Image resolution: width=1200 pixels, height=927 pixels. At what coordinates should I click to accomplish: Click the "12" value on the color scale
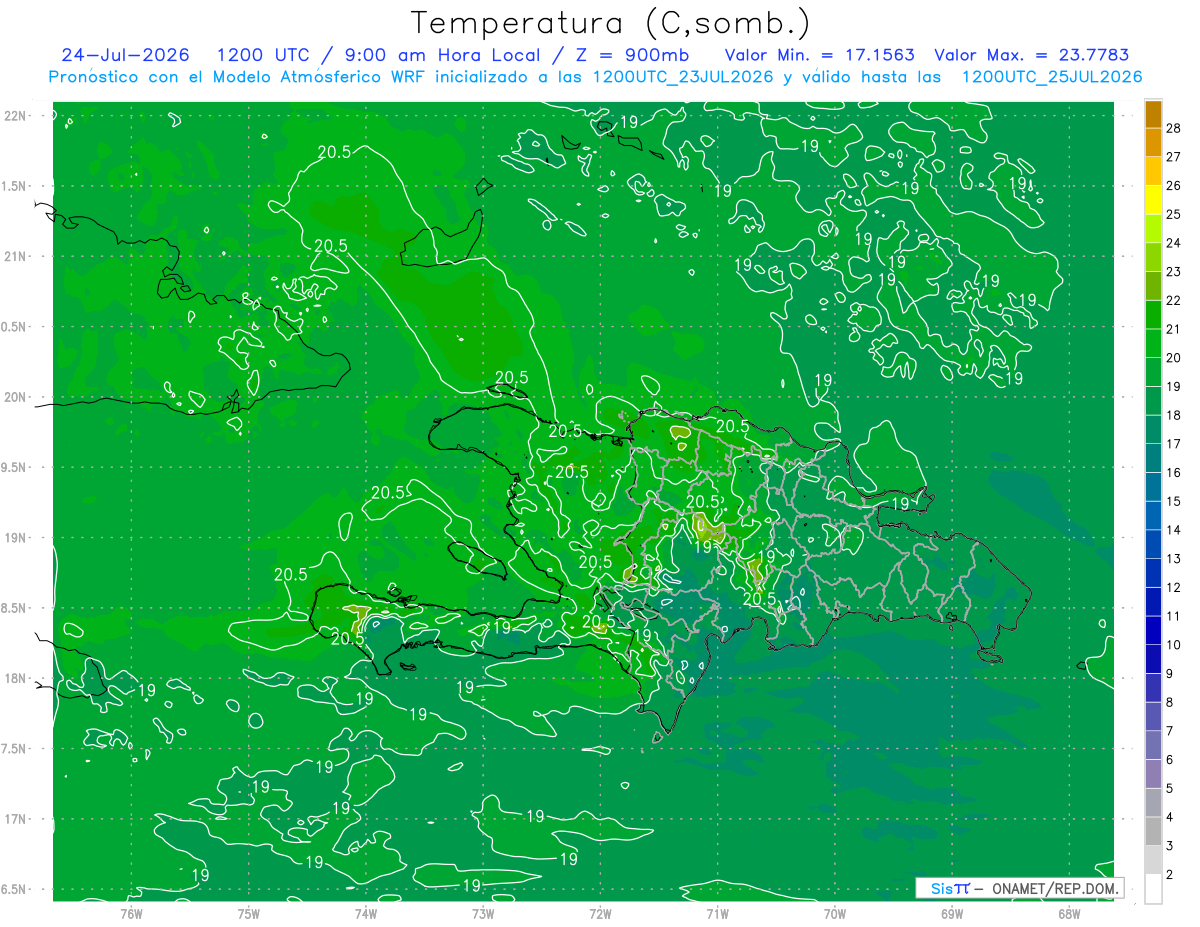point(1174,587)
